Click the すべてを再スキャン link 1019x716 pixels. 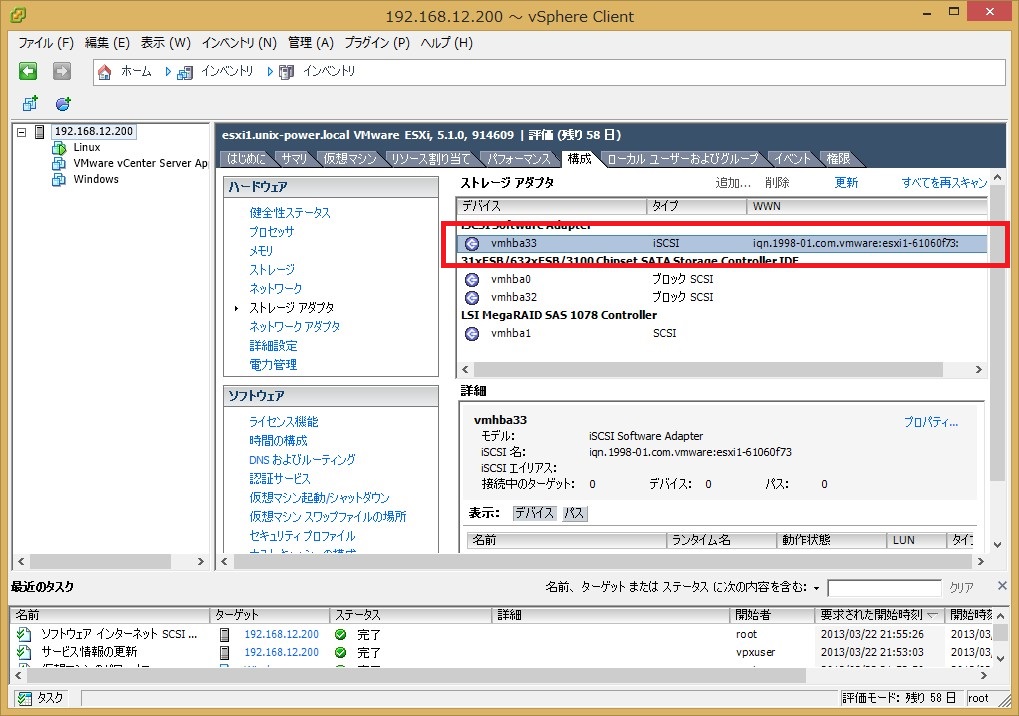944,183
